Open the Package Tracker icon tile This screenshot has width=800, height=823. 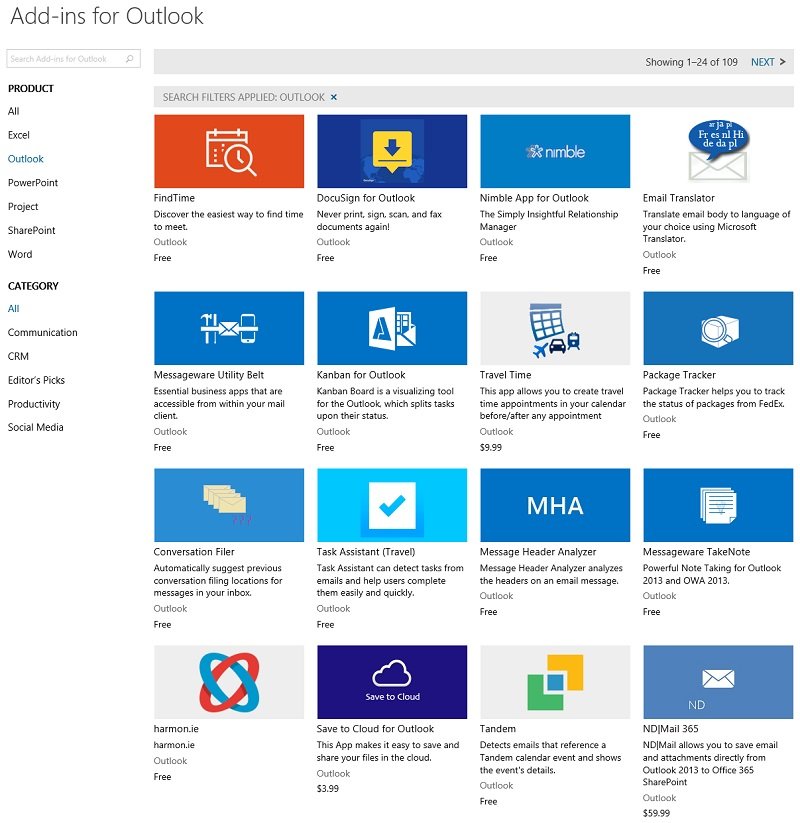(x=718, y=328)
